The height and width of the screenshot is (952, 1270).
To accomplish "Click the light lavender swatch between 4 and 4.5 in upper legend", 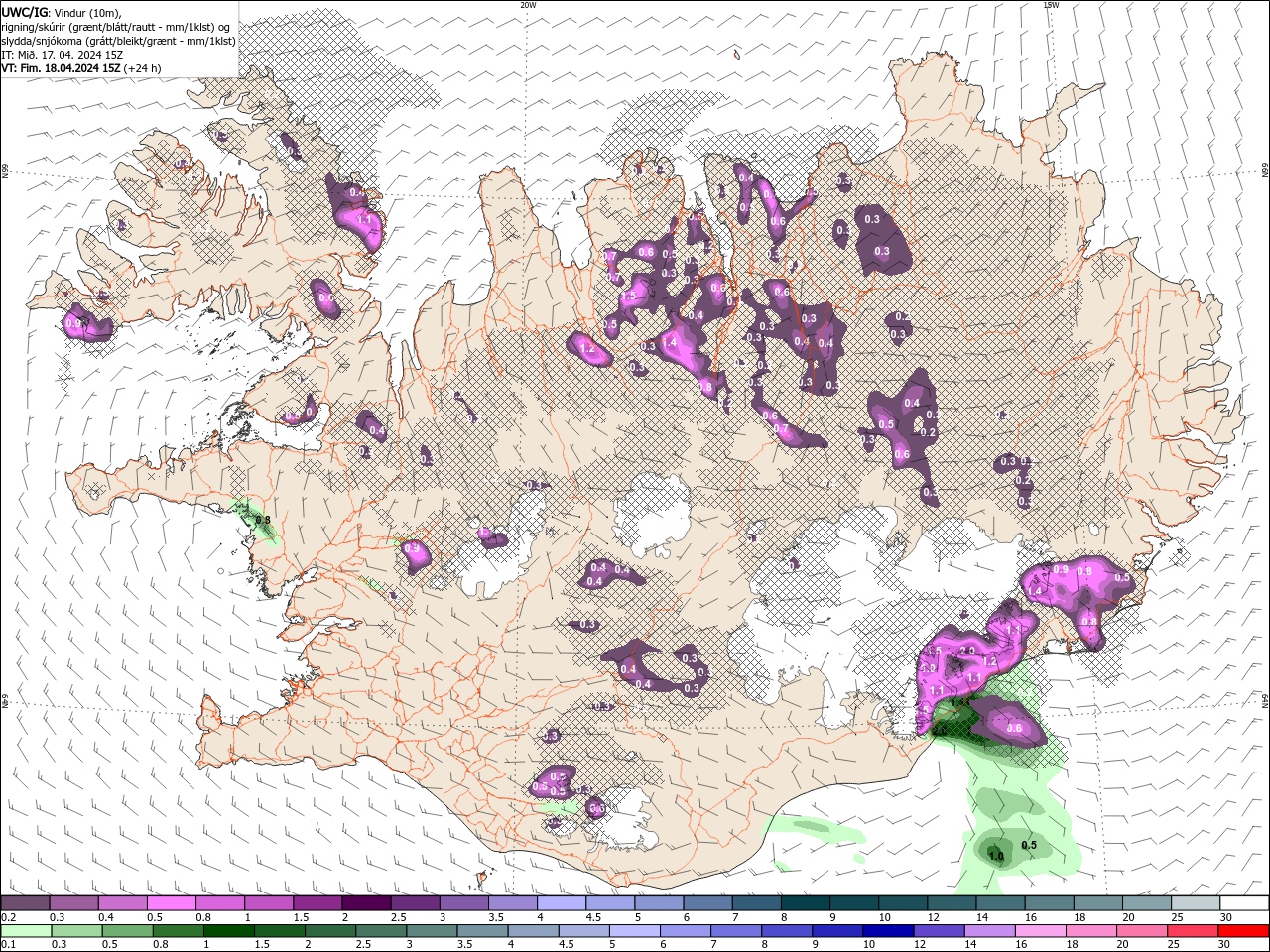I will (562, 903).
